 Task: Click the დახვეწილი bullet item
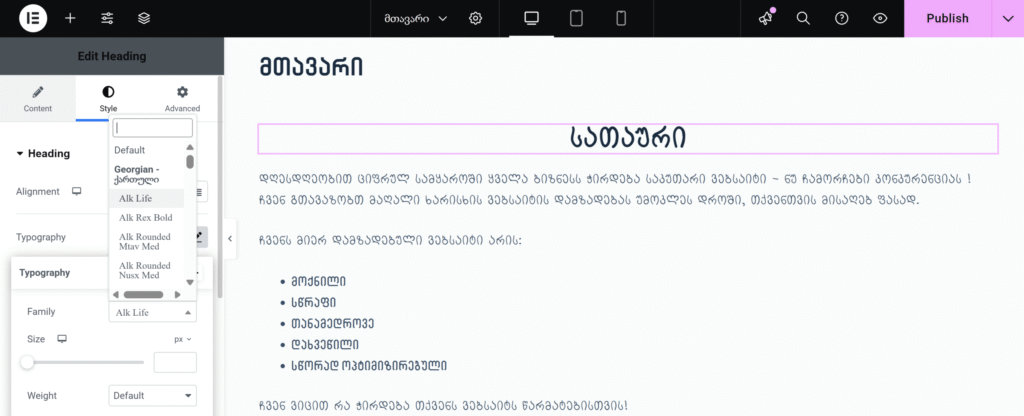click(325, 344)
